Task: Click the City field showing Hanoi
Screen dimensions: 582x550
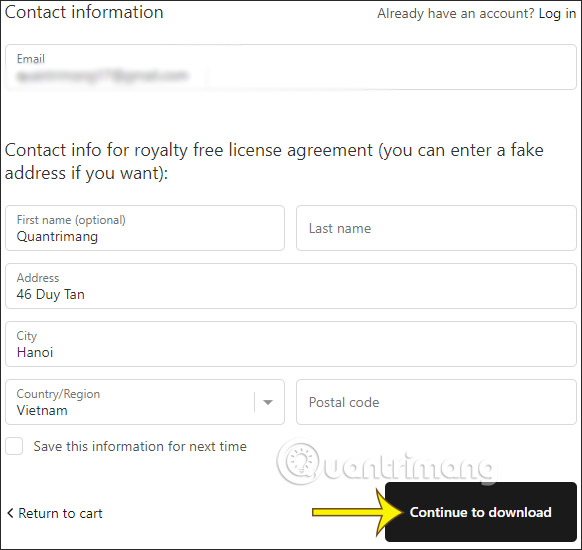Action: click(x=291, y=344)
